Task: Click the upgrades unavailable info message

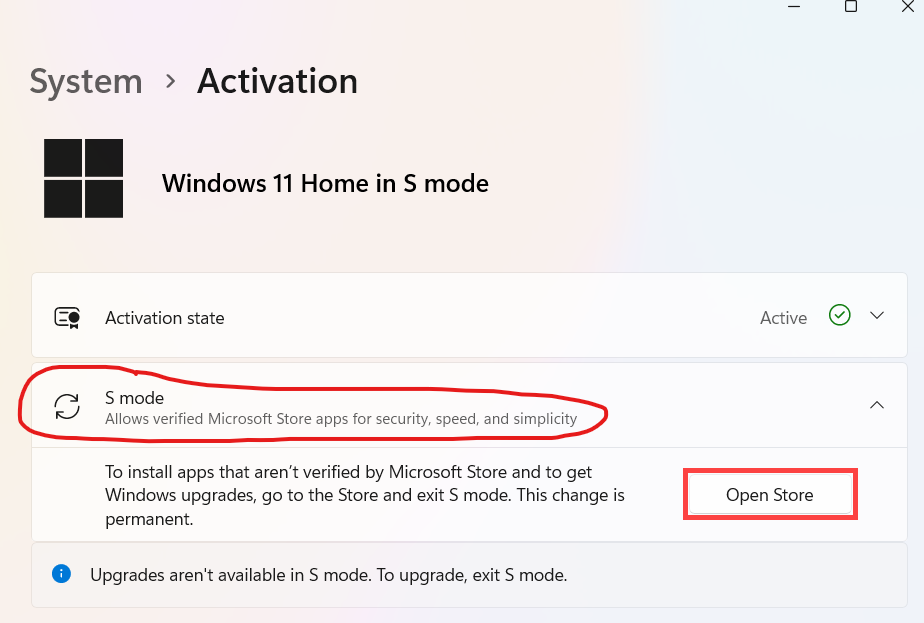Action: click(329, 575)
